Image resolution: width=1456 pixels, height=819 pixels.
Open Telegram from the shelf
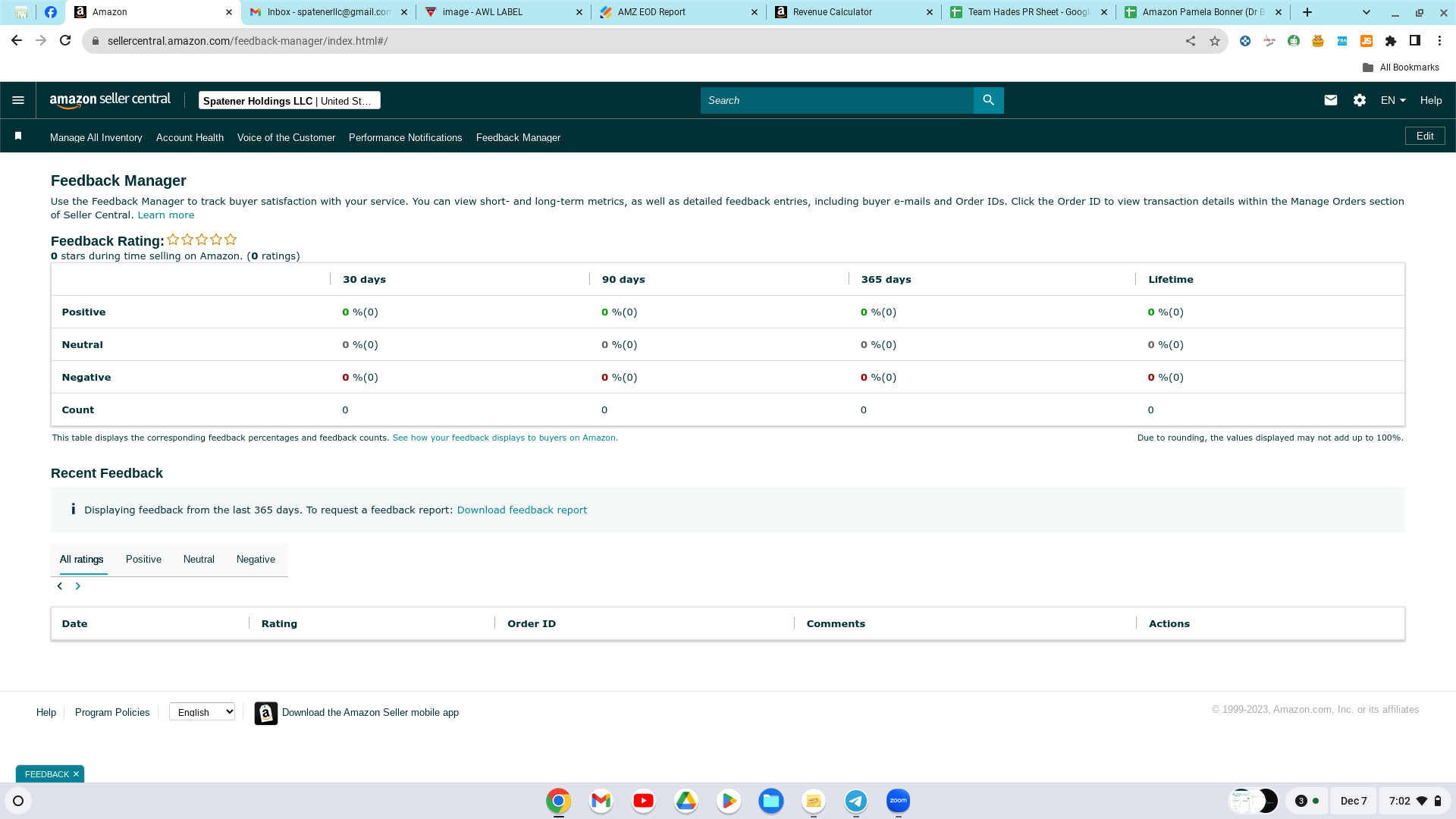click(x=855, y=801)
